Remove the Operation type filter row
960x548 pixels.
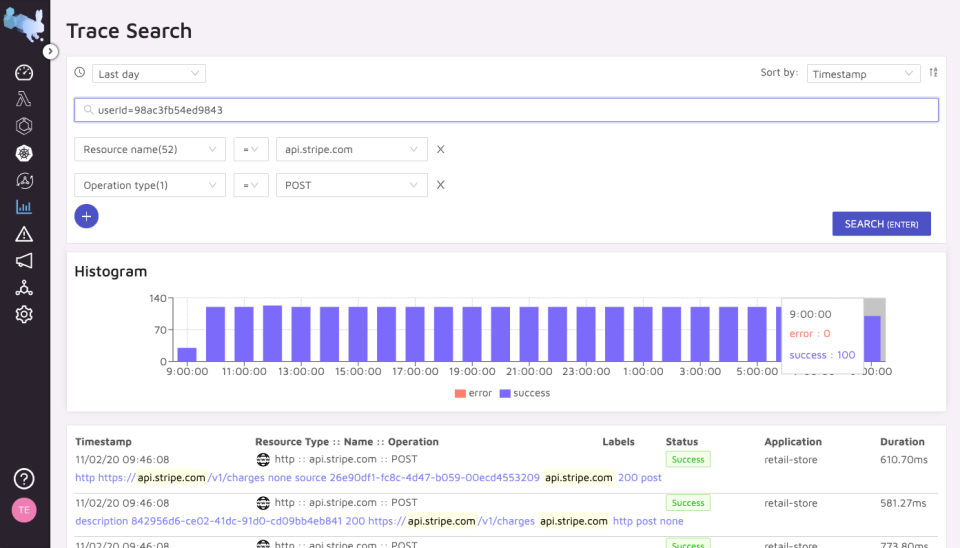point(440,185)
